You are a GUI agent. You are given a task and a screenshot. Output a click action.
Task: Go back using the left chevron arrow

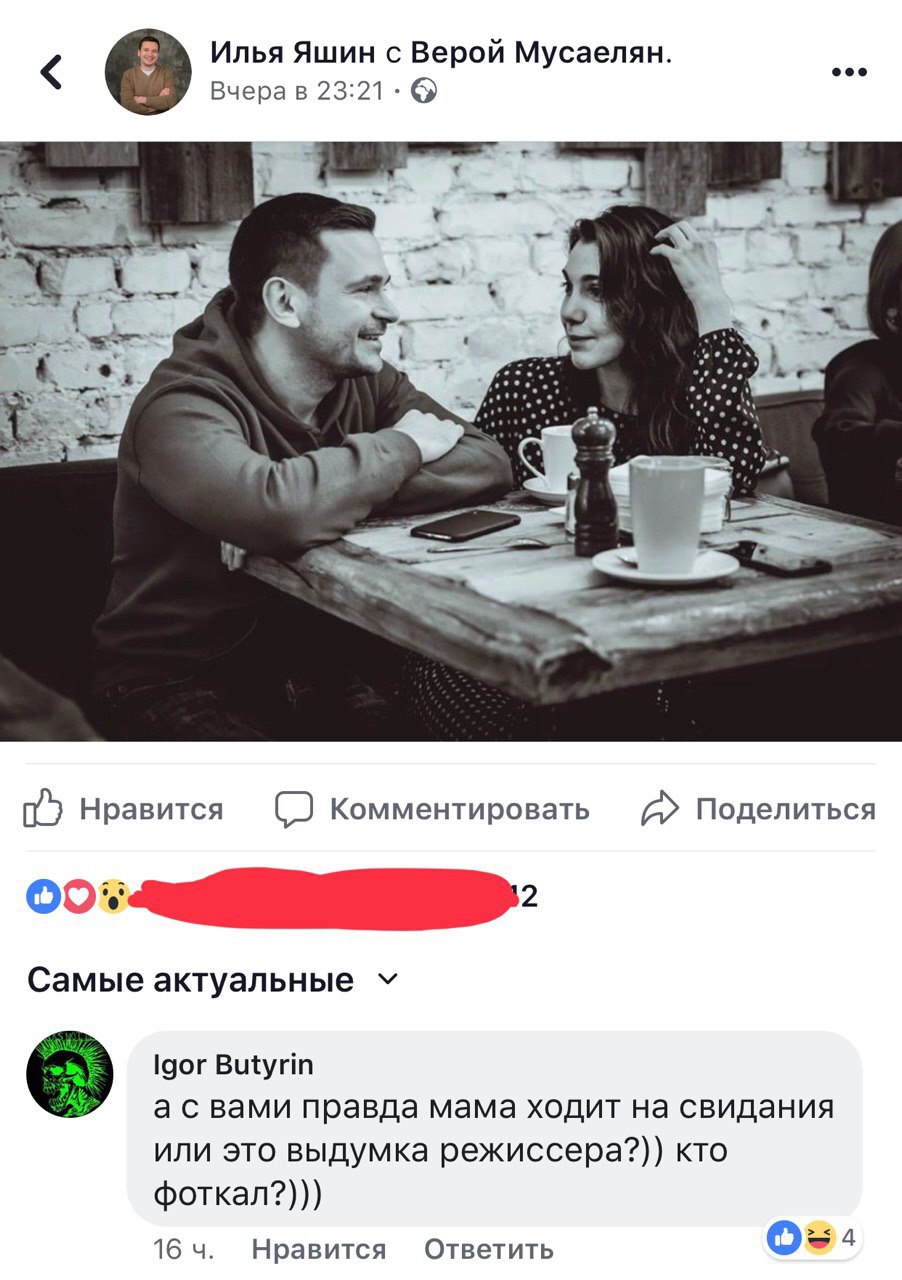(51, 71)
